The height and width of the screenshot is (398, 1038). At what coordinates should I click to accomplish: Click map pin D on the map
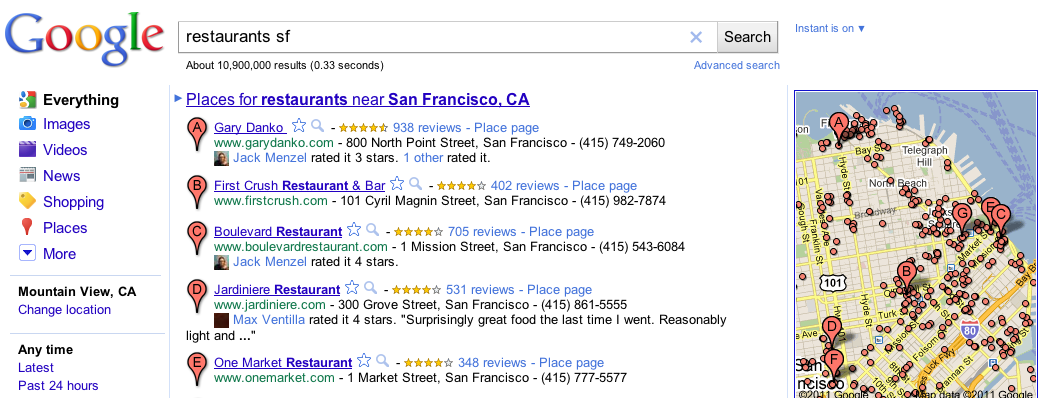coord(832,333)
